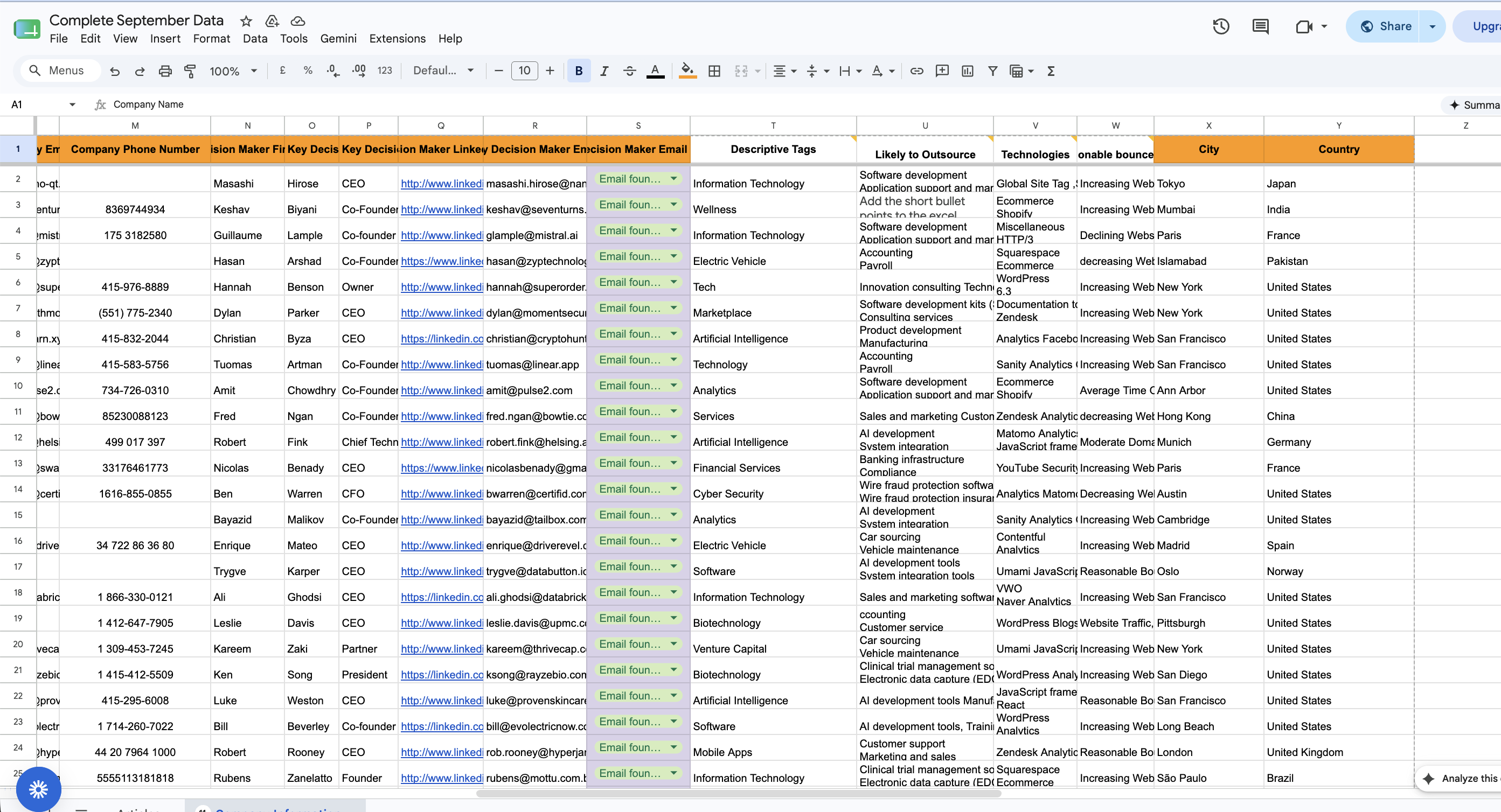Open the Gemini menu
The image size is (1501, 812).
(x=338, y=38)
